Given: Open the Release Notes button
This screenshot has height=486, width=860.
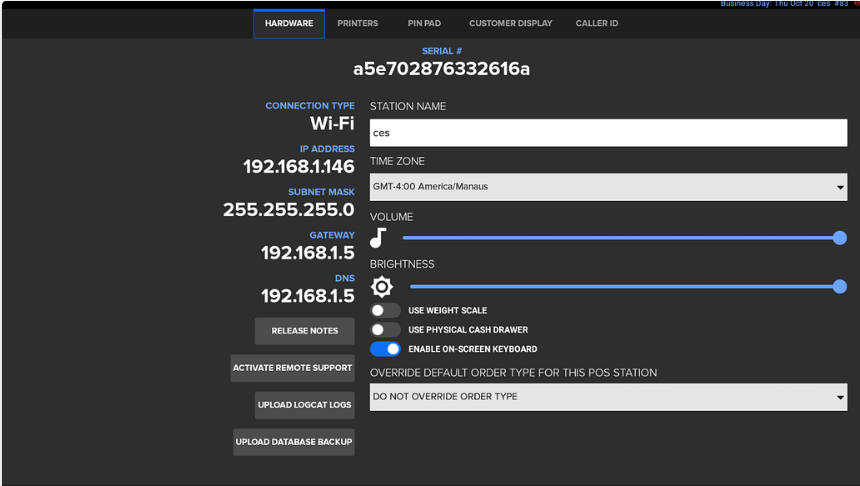Looking at the screenshot, I should pyautogui.click(x=305, y=331).
